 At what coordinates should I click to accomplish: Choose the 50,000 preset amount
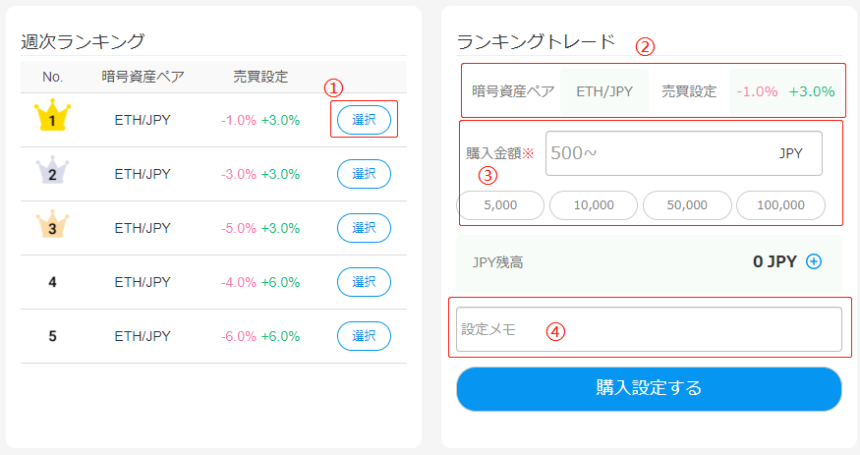point(687,205)
